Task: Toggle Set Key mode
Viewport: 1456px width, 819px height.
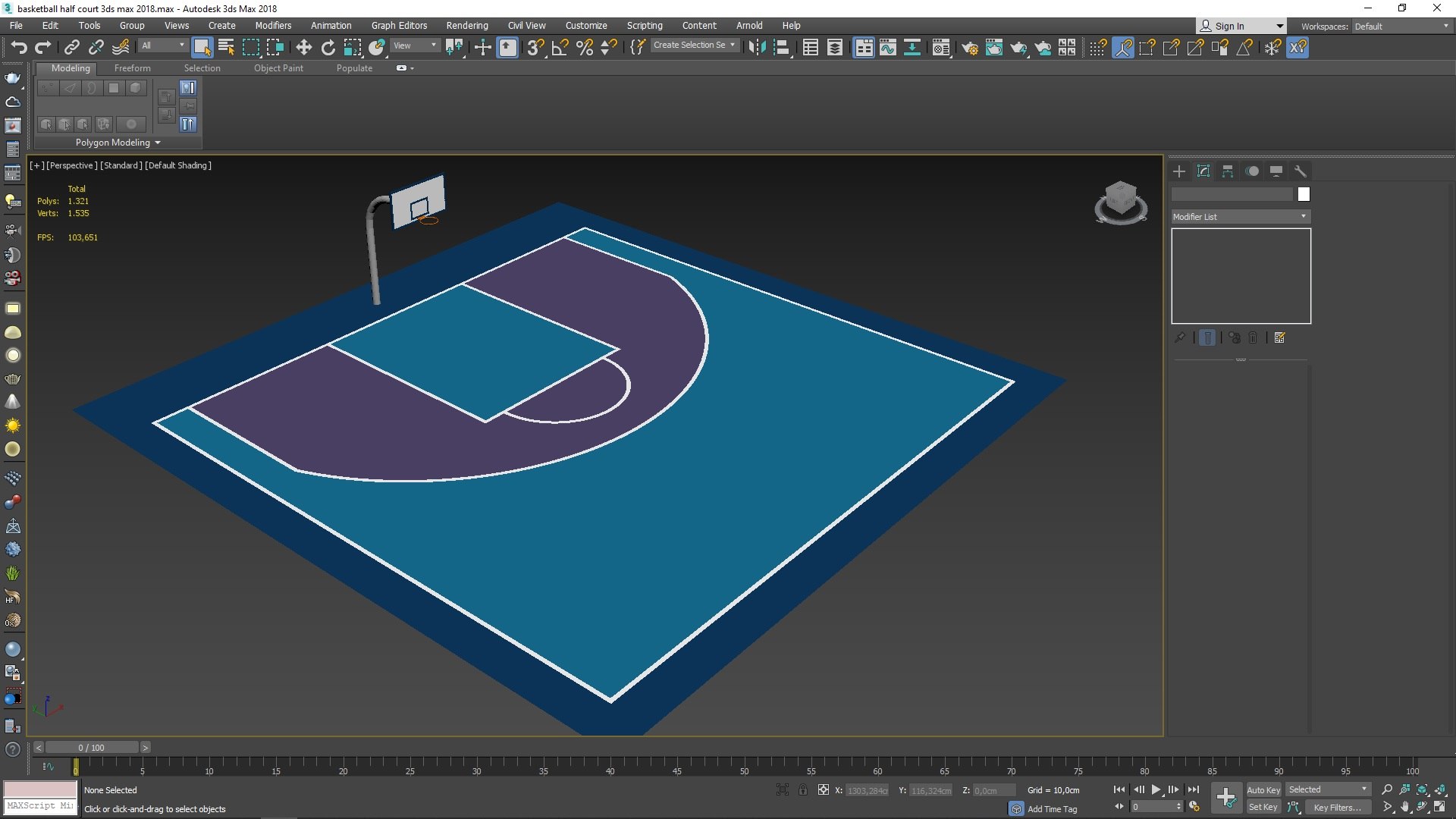Action: (1263, 808)
